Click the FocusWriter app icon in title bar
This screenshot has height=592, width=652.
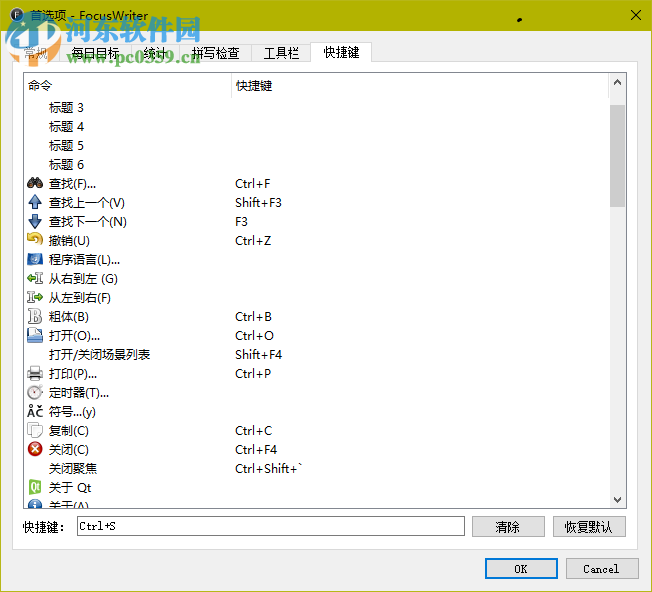(17, 15)
